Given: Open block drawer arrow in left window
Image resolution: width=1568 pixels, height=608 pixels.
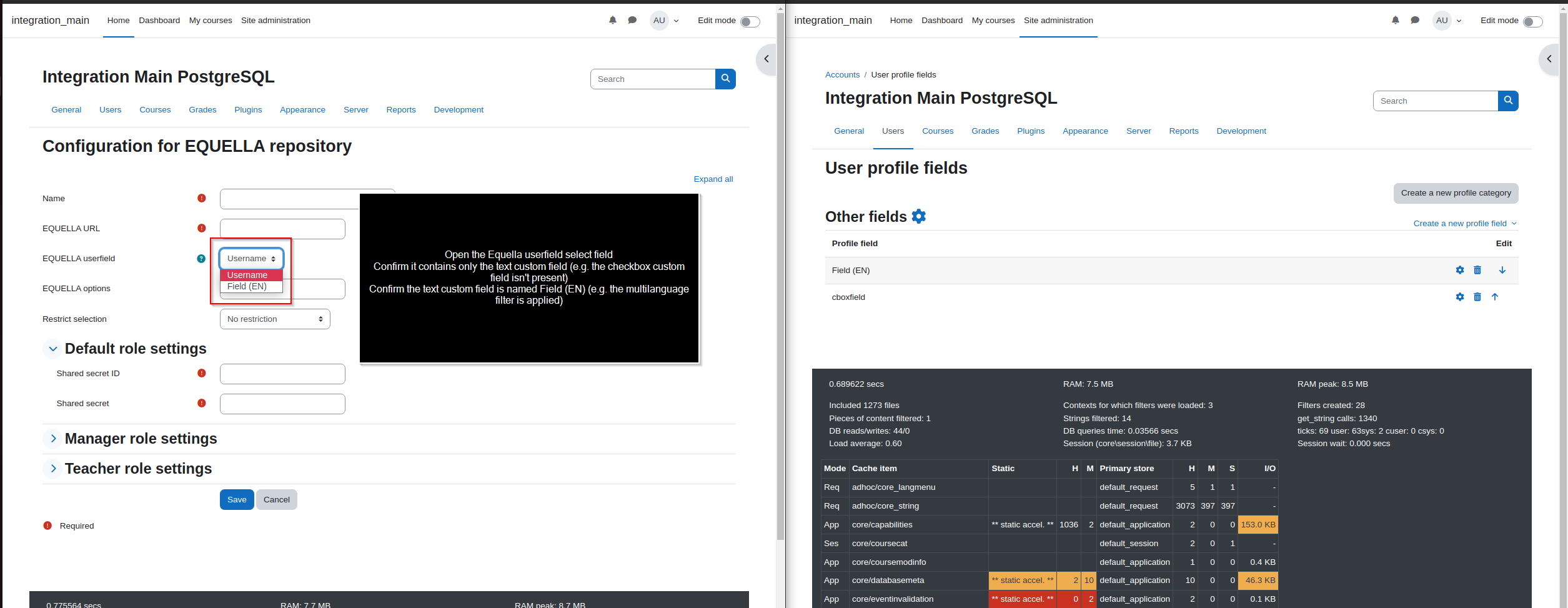Looking at the screenshot, I should (767, 59).
